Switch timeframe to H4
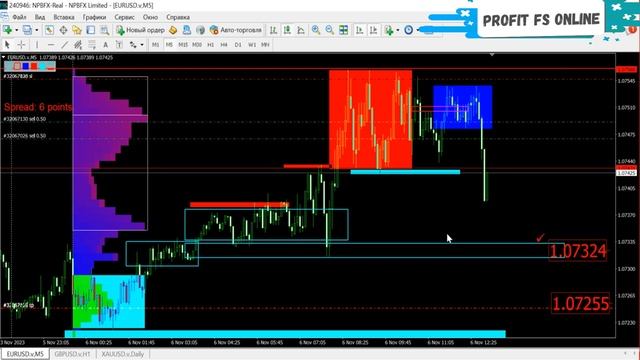The width and height of the screenshot is (640, 360). pyautogui.click(x=224, y=44)
